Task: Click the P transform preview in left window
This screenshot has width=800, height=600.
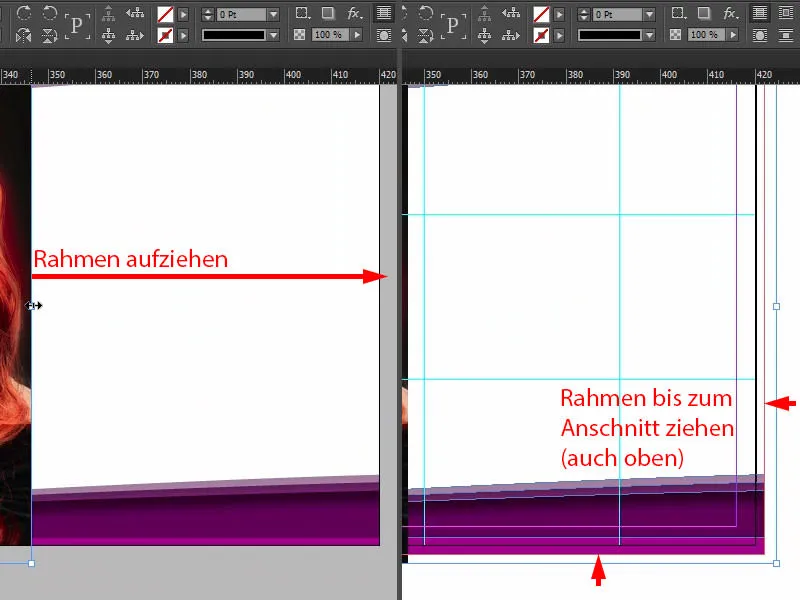Action: (78, 25)
